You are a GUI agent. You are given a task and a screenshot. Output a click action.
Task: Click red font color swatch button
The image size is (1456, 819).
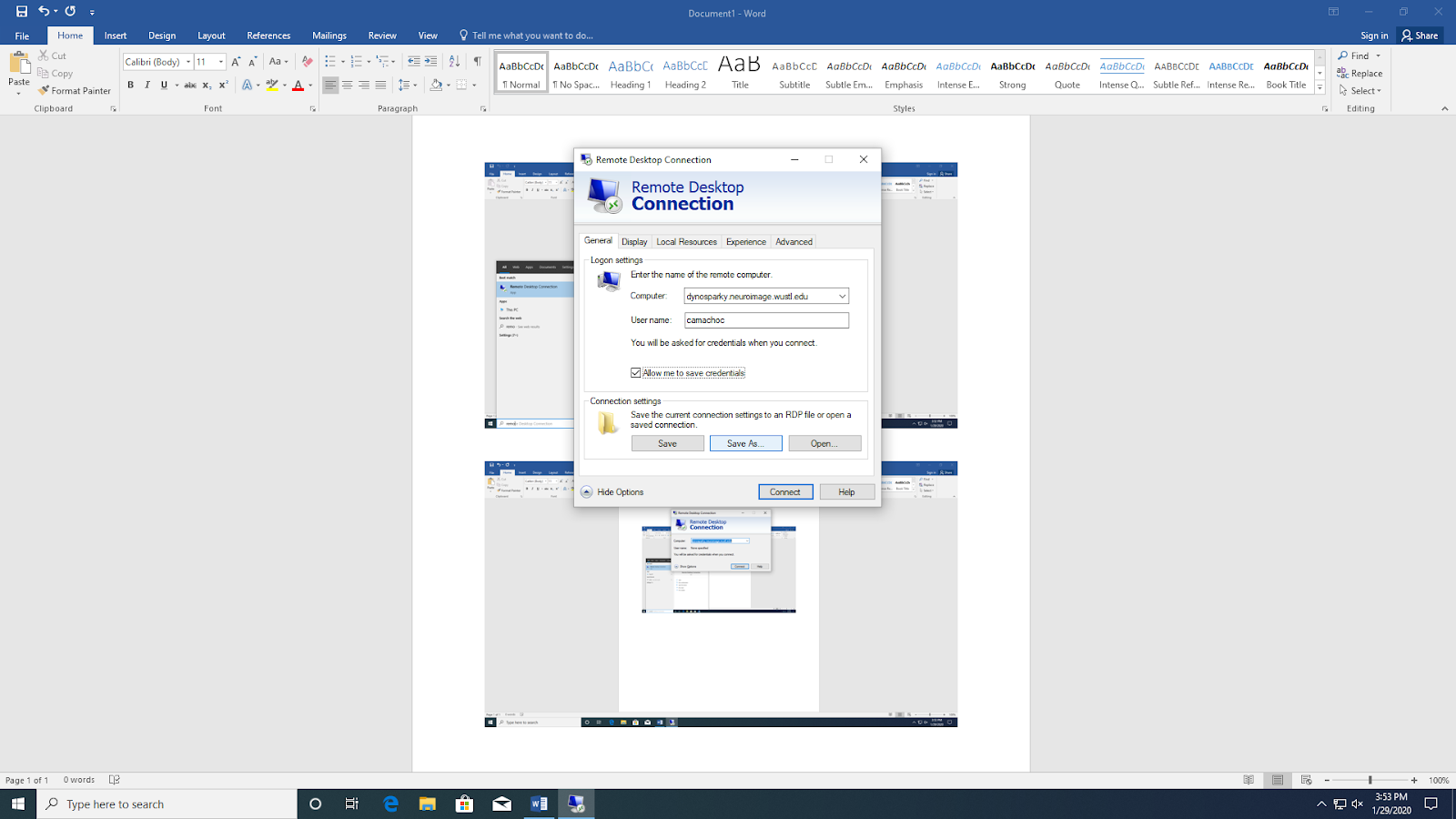pyautogui.click(x=298, y=85)
